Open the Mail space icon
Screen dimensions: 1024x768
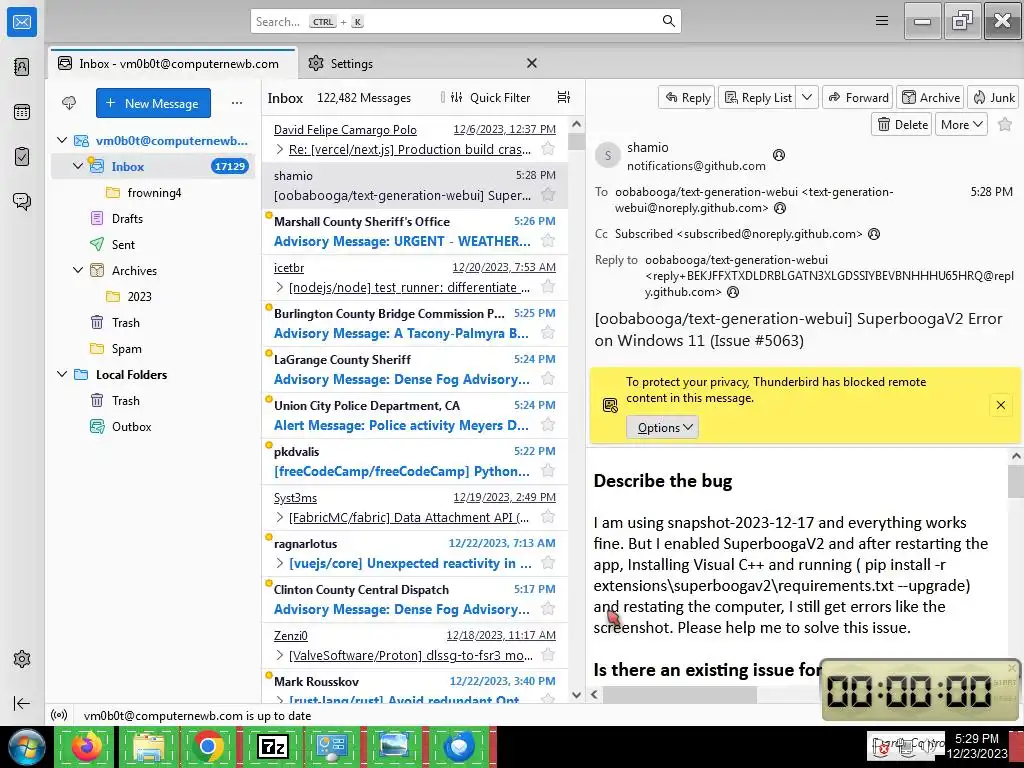[22, 22]
